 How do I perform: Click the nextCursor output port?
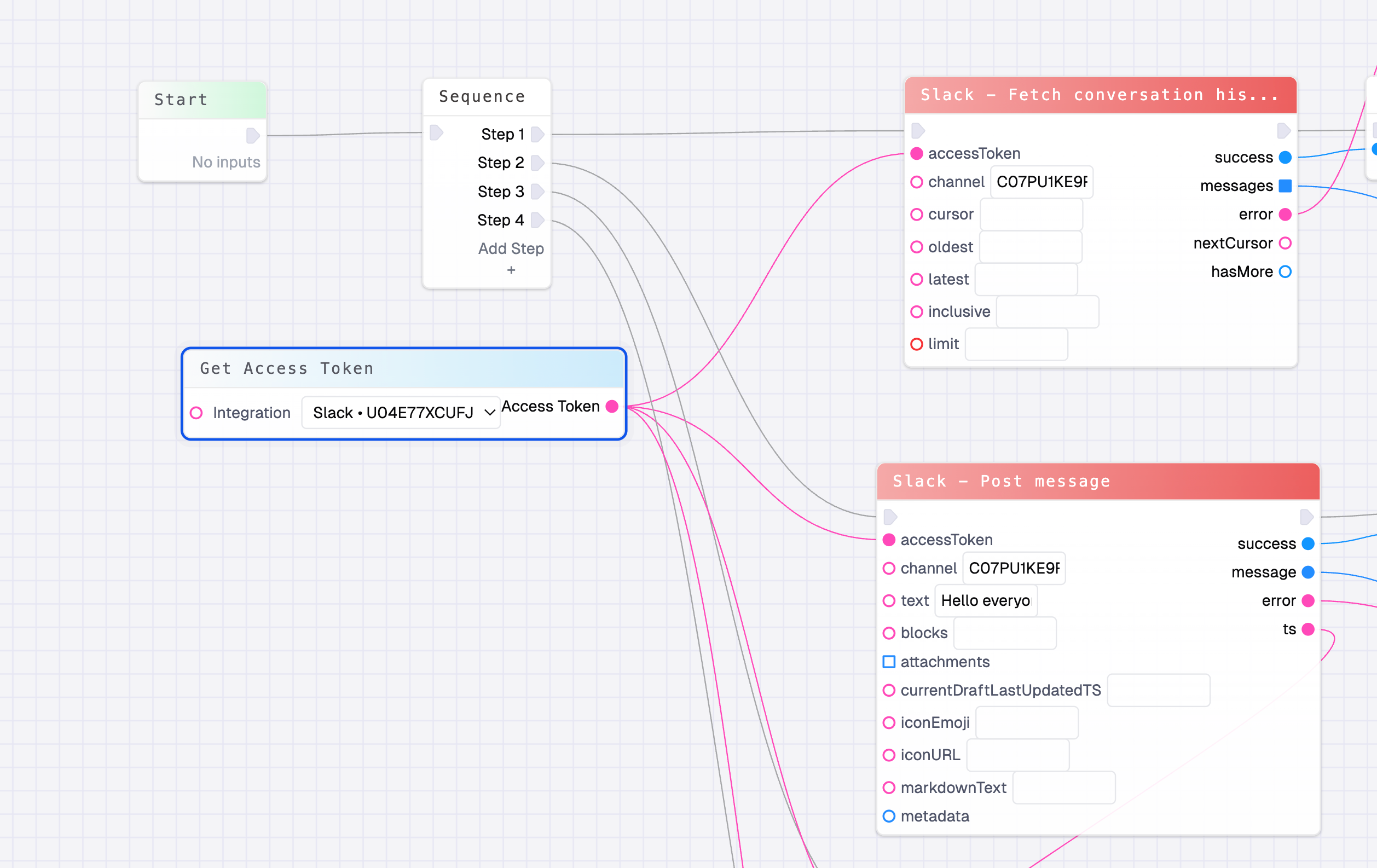[1285, 243]
